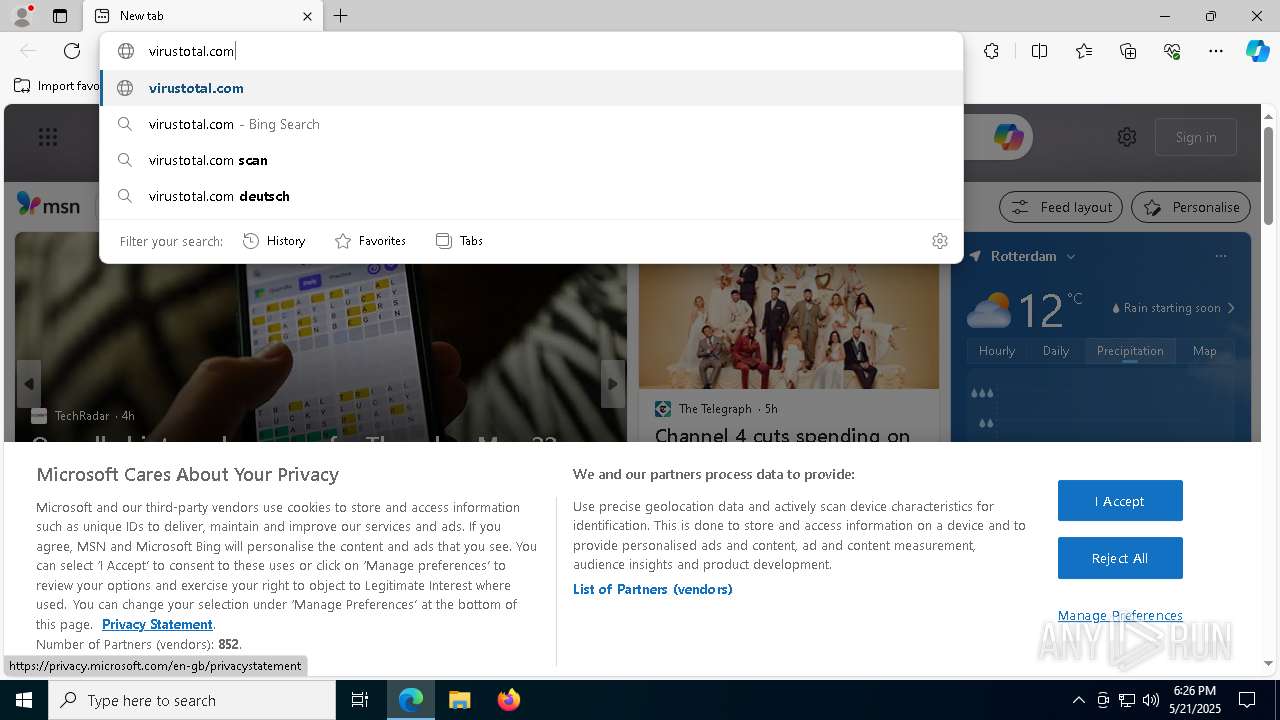Image resolution: width=1280 pixels, height=720 pixels.
Task: Click I Accept on privacy banner
Action: point(1120,501)
